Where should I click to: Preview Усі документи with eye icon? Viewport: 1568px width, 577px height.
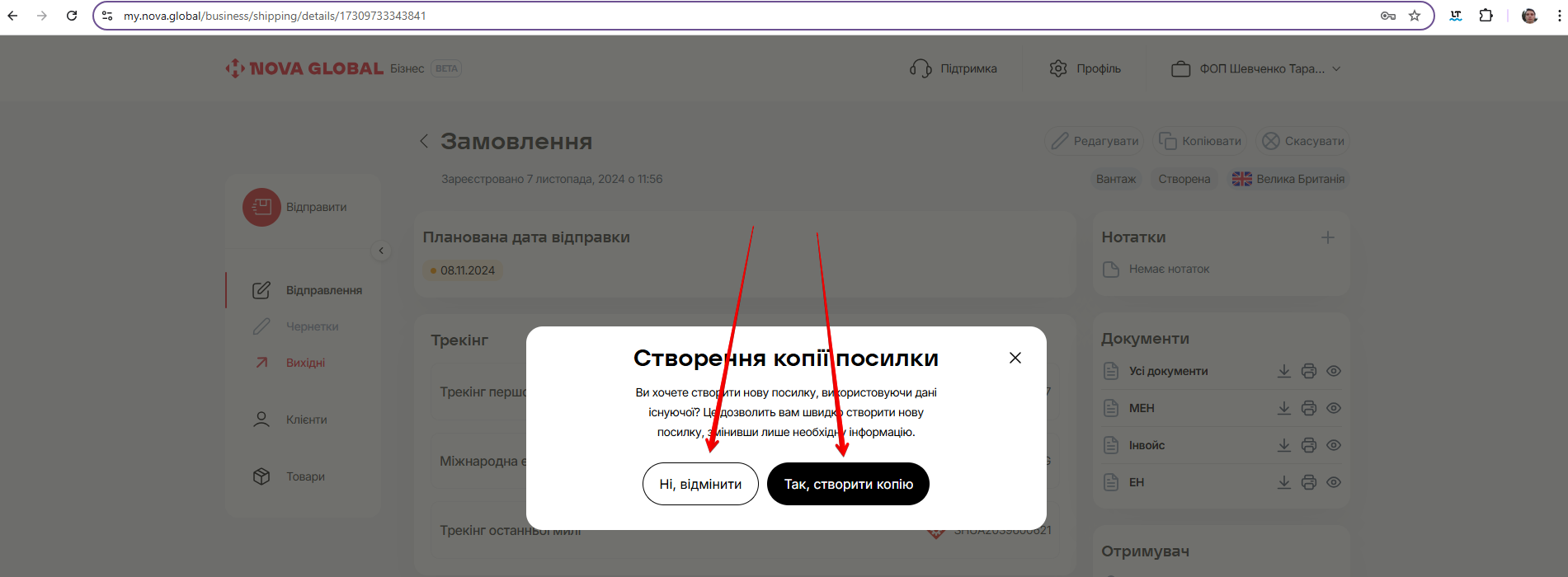pyautogui.click(x=1334, y=371)
